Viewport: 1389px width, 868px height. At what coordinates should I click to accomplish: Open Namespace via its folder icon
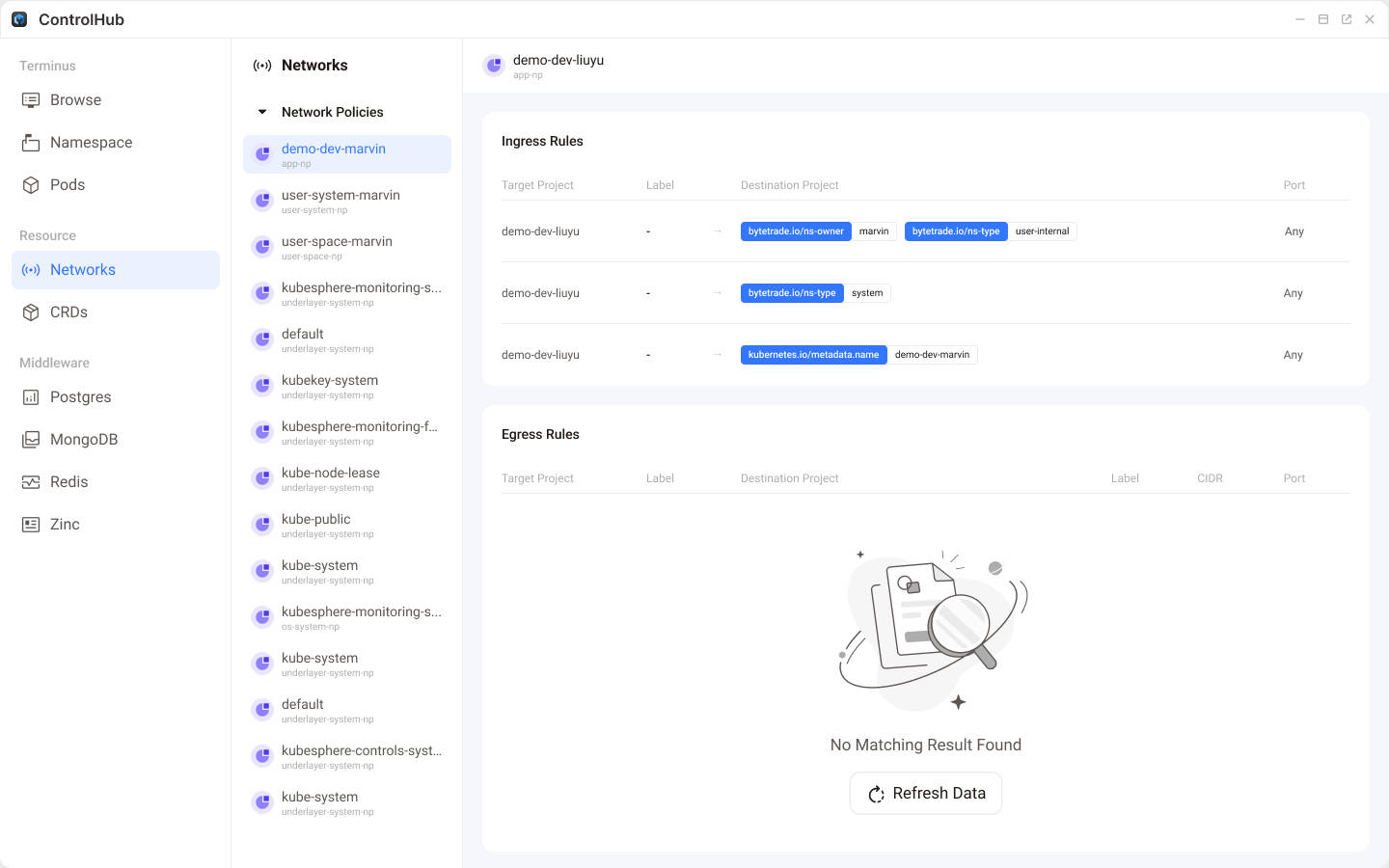(31, 143)
